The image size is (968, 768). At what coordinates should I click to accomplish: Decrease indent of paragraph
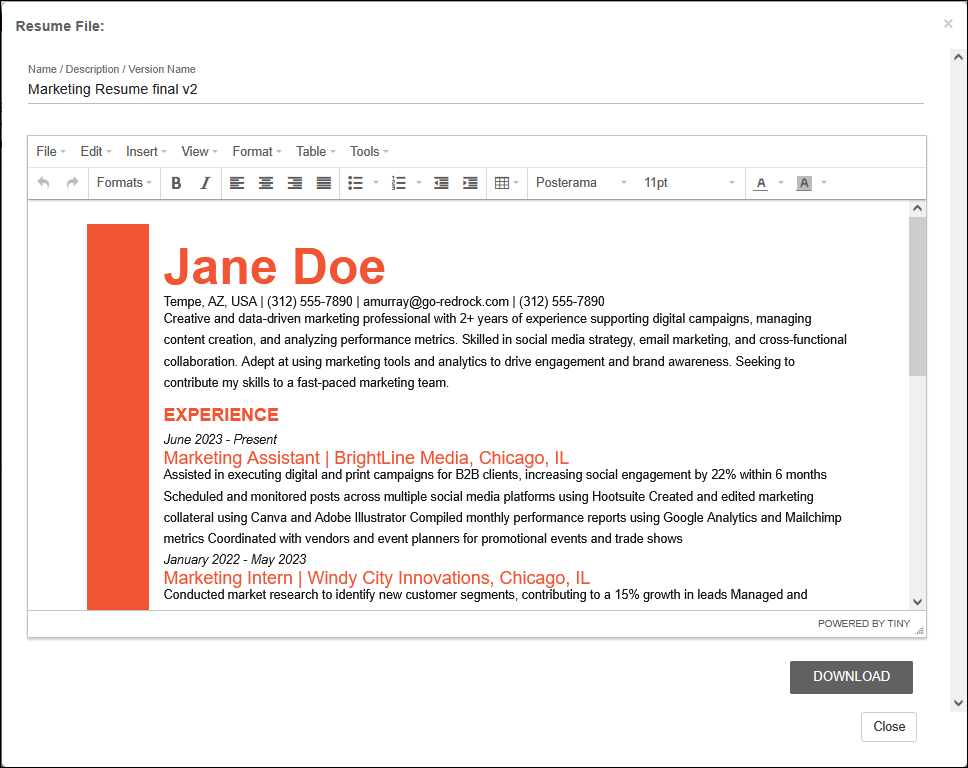pyautogui.click(x=441, y=183)
